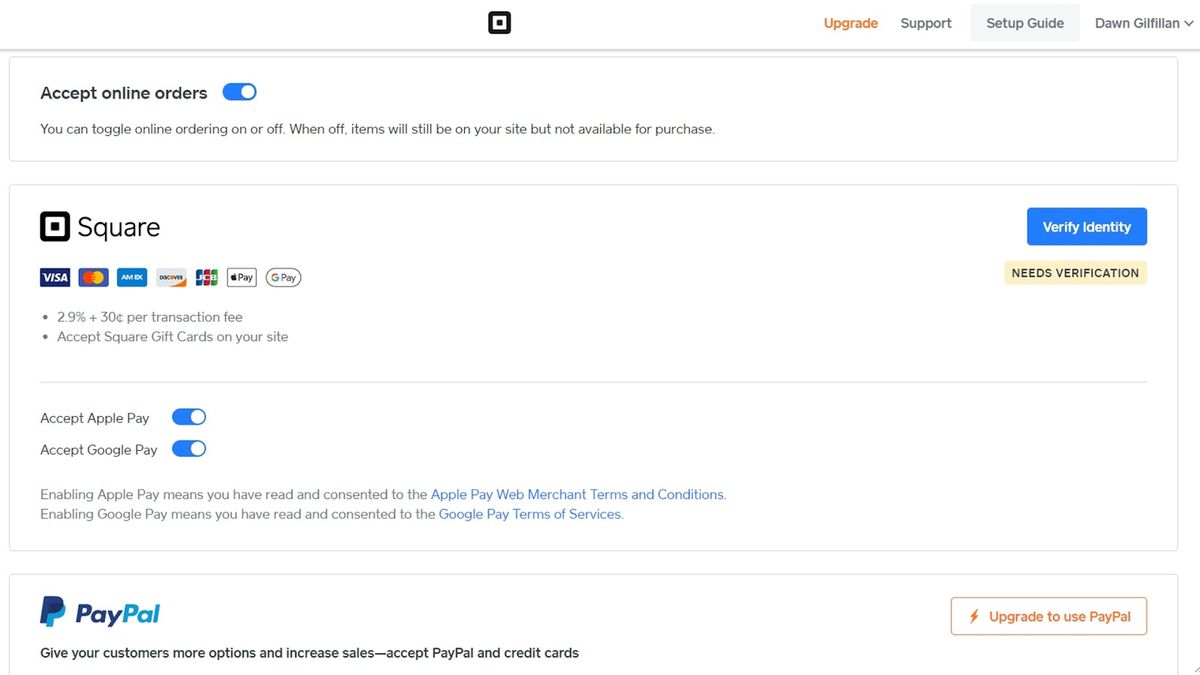Select the Discover card icon
This screenshot has height=675, width=1200.
pos(170,277)
